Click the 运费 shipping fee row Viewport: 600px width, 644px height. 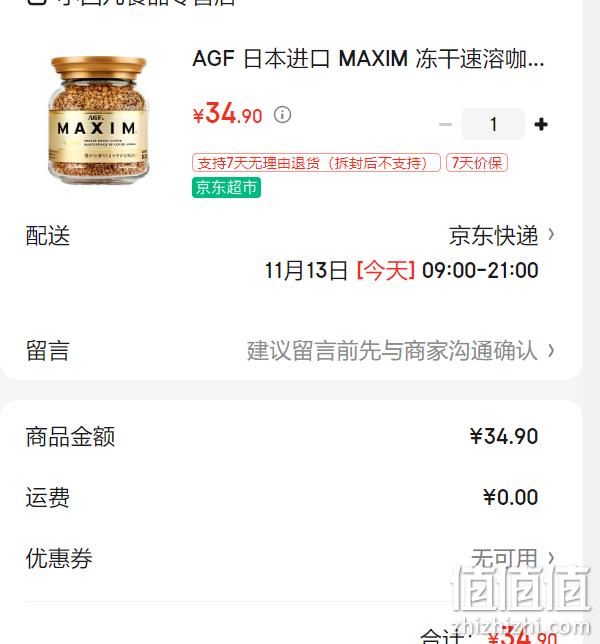282,497
